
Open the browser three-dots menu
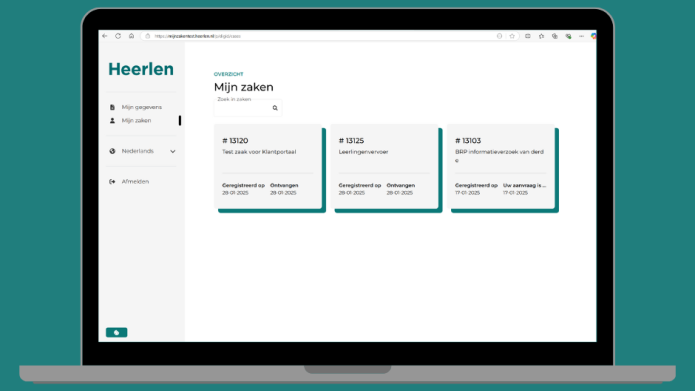click(581, 36)
